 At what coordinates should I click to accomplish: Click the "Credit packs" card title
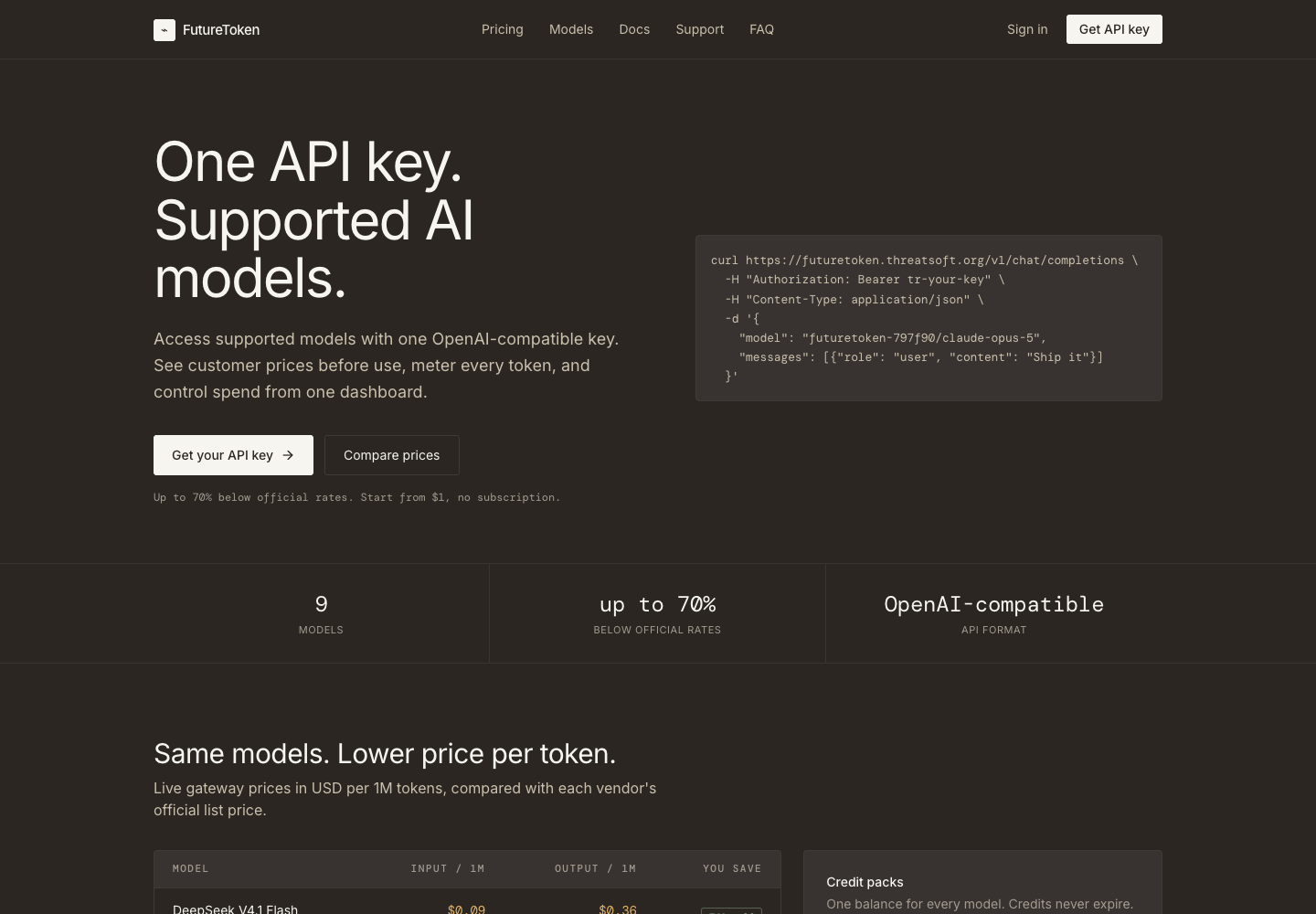pyautogui.click(x=865, y=882)
